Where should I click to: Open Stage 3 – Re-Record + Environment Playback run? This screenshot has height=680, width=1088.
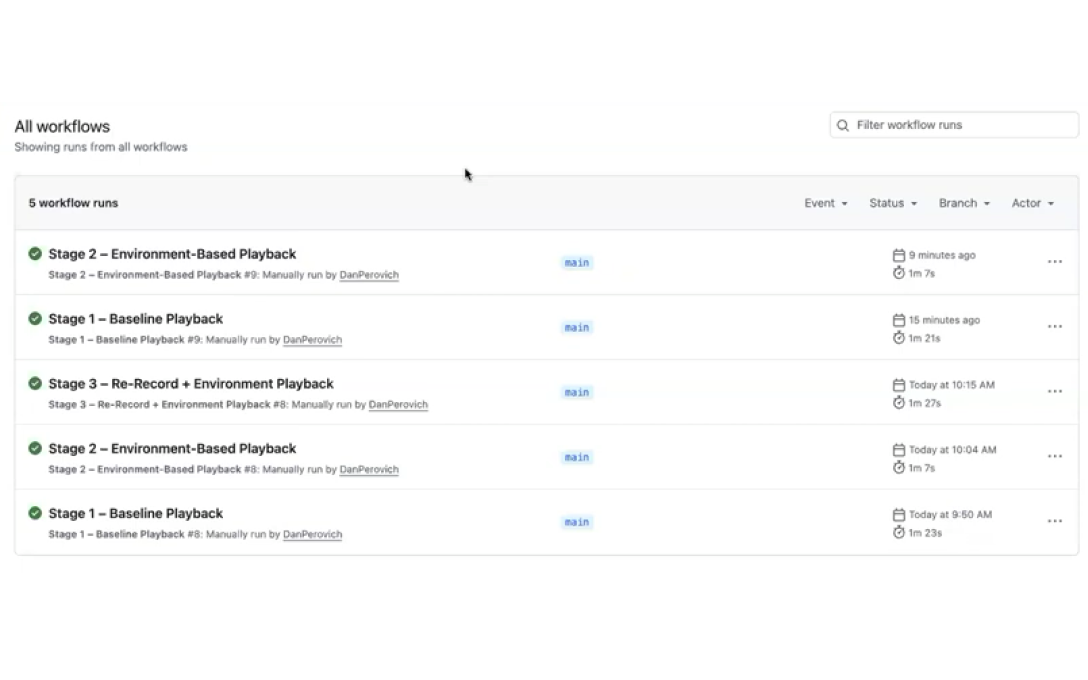pyautogui.click(x=191, y=384)
